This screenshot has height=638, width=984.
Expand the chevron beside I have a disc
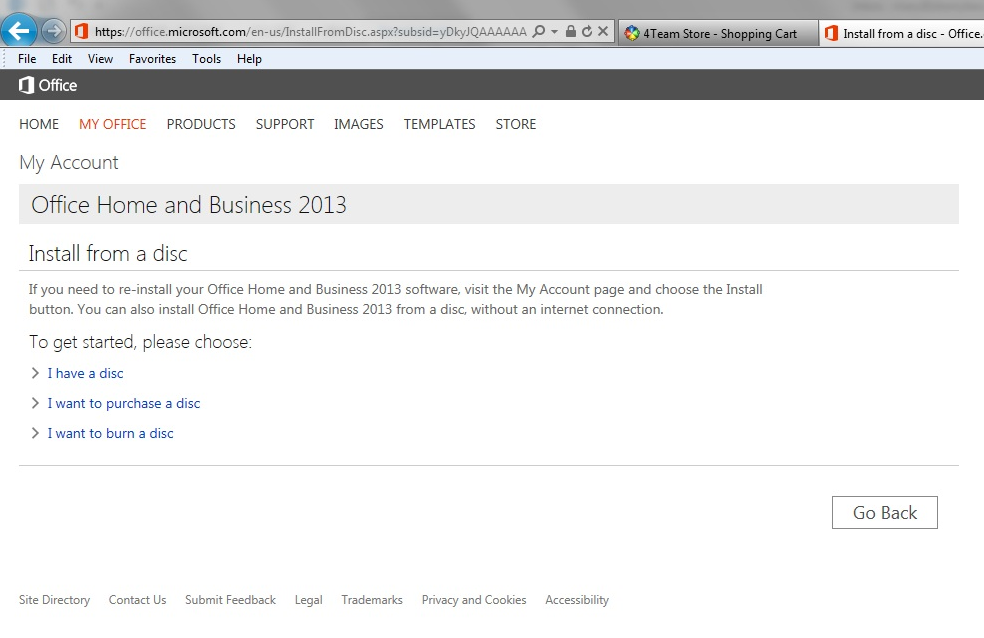click(x=36, y=373)
